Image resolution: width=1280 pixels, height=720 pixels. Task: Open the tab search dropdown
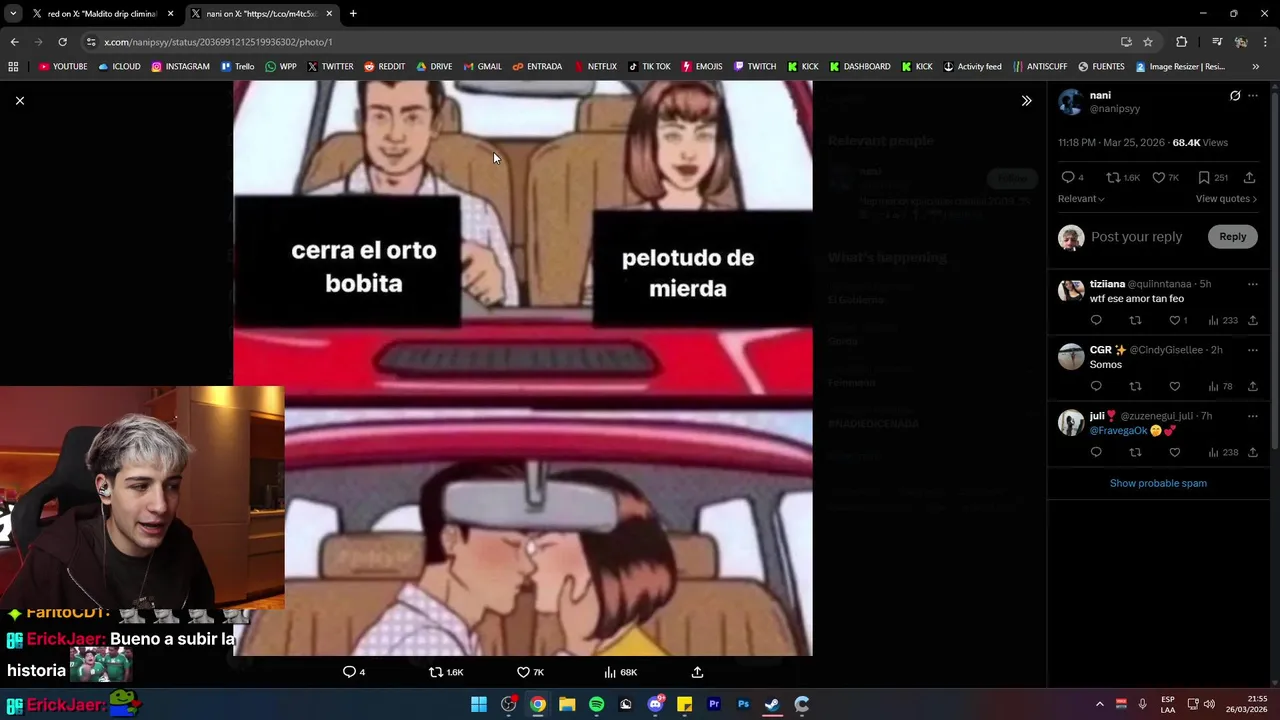click(x=12, y=14)
